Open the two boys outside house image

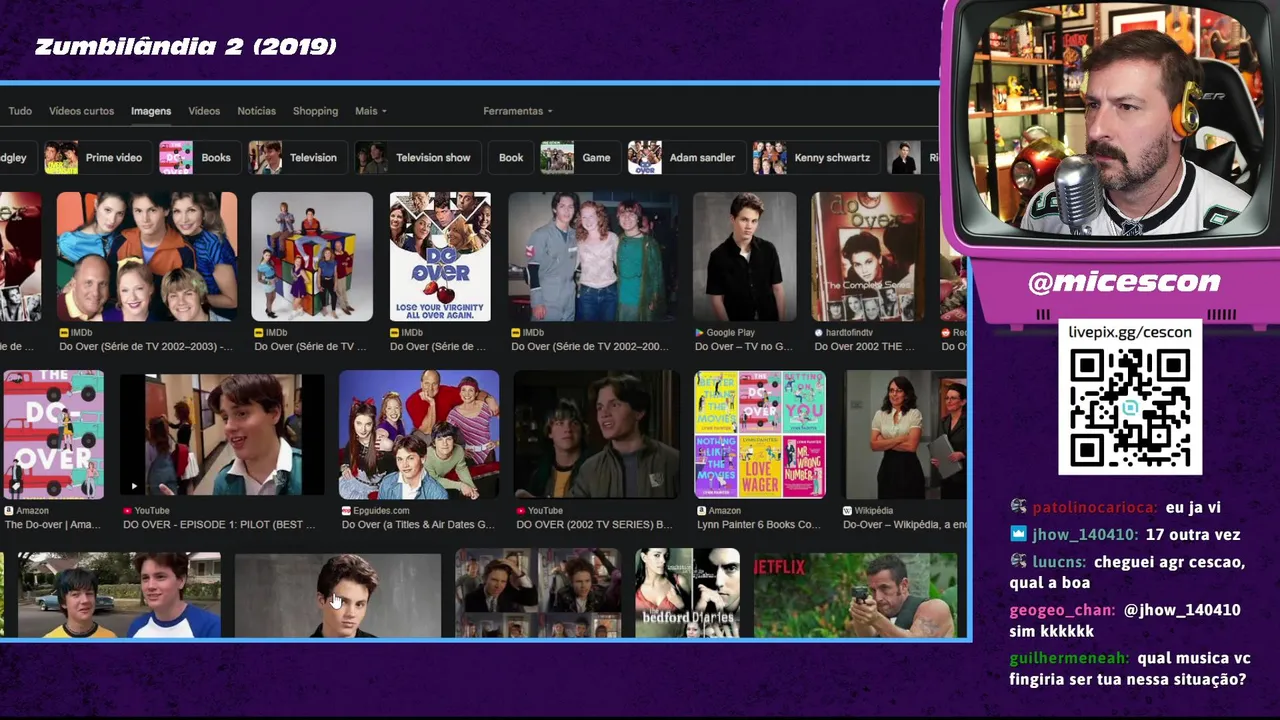(x=119, y=594)
